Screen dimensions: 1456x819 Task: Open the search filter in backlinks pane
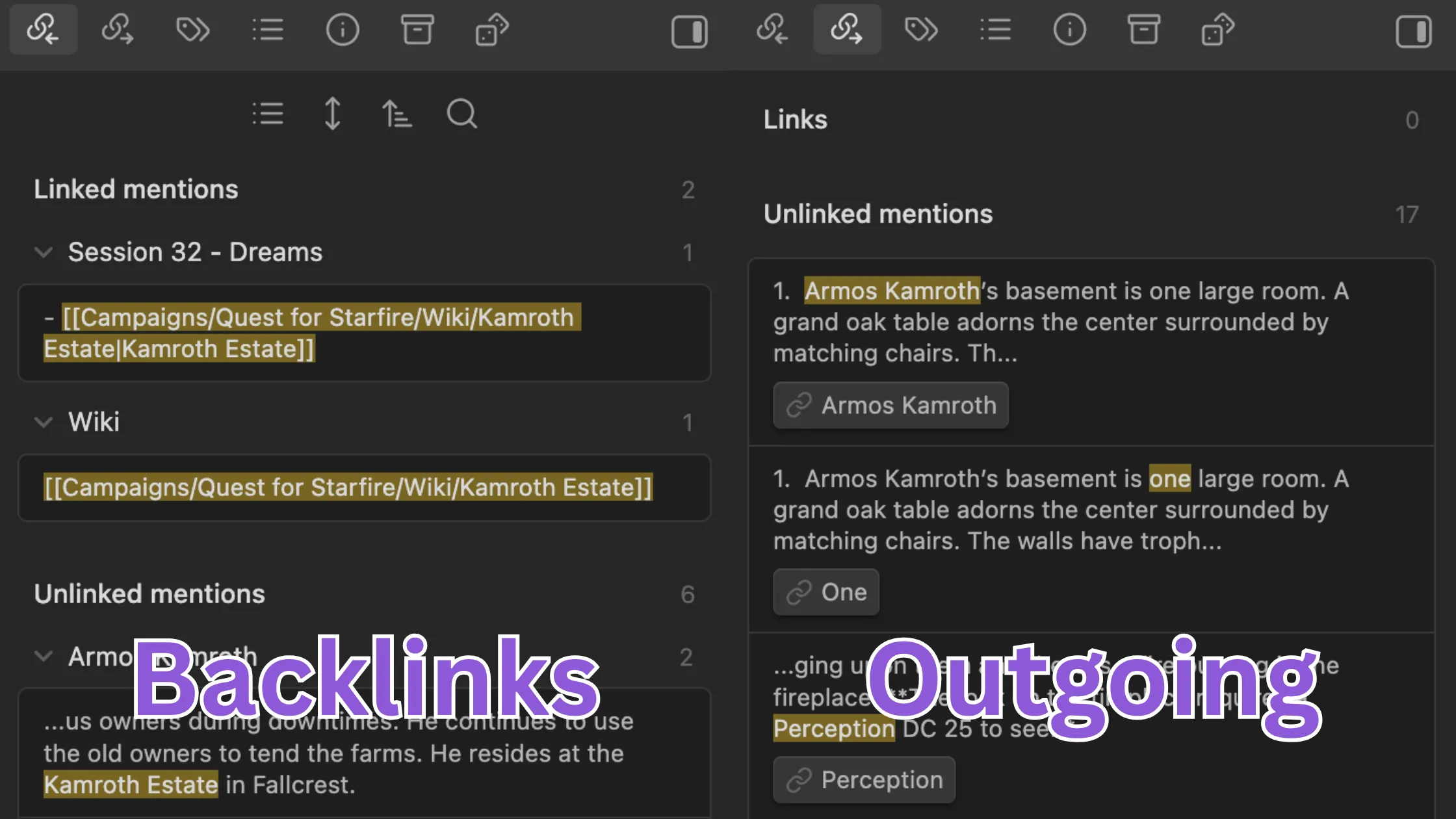pos(462,114)
